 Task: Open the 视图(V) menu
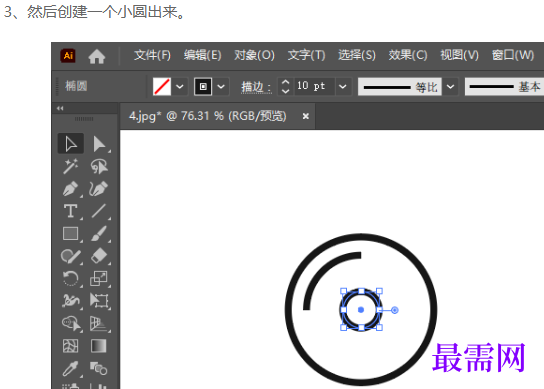click(459, 55)
